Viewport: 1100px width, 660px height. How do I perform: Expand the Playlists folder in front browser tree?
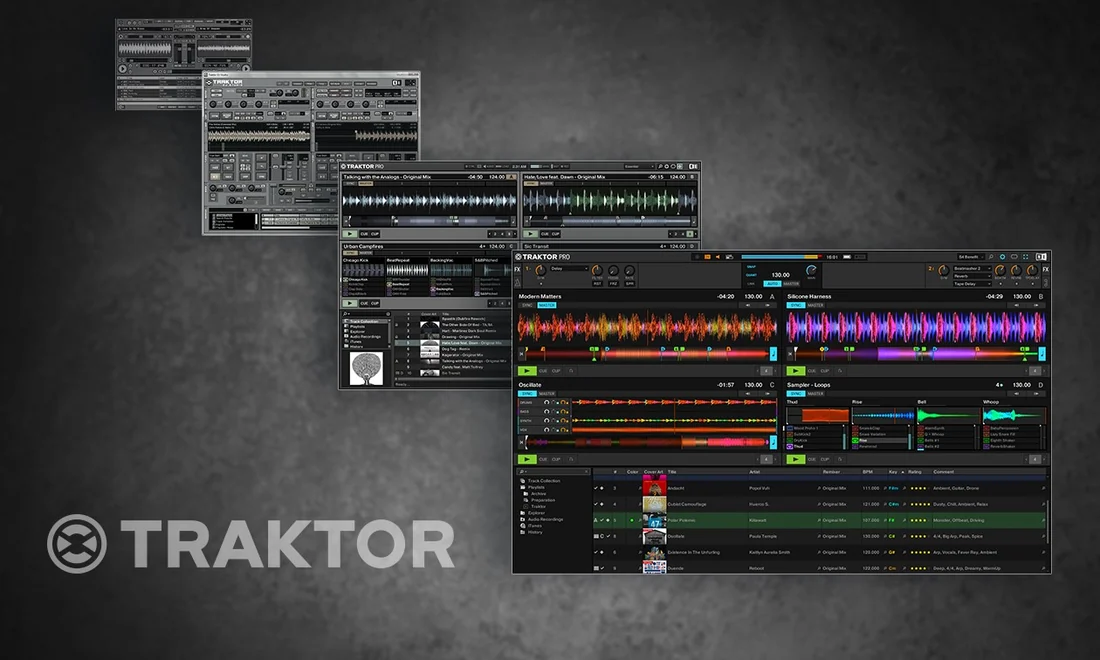(x=536, y=487)
